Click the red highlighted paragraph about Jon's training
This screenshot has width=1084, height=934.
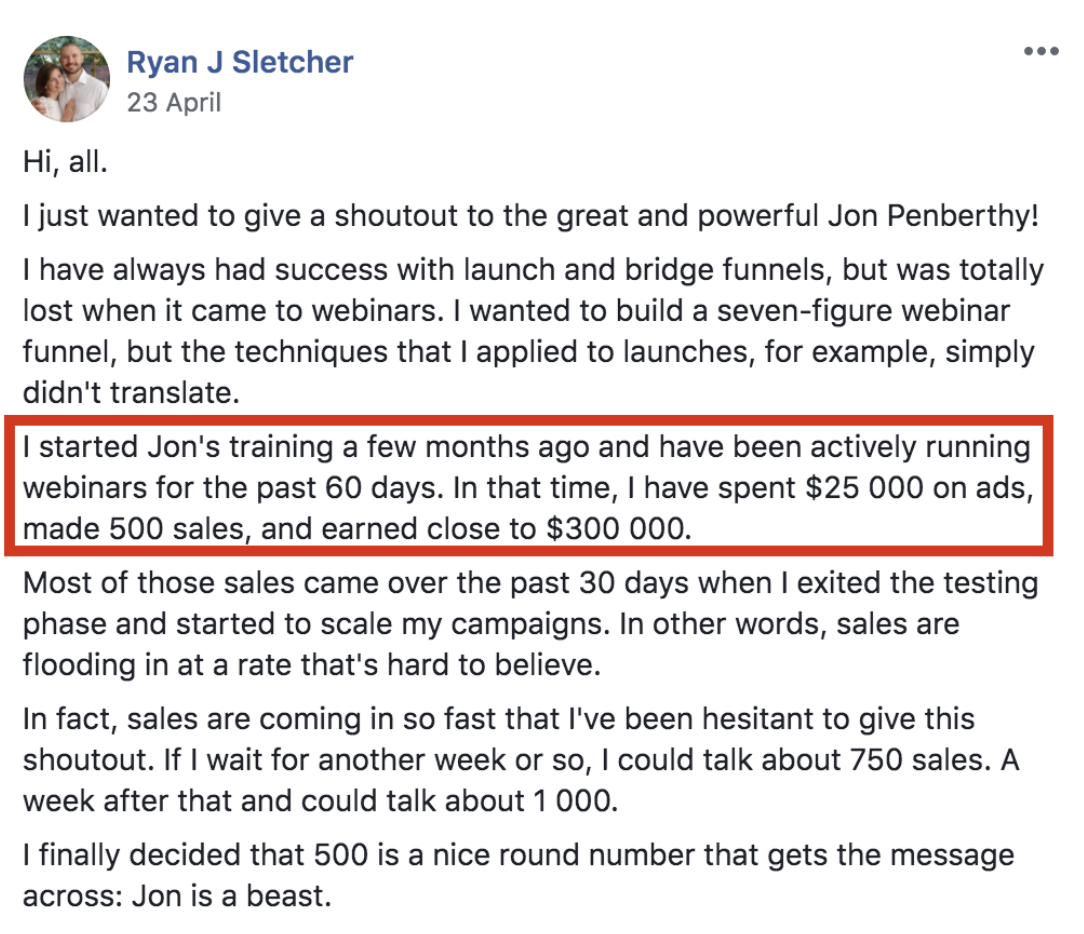(x=528, y=487)
